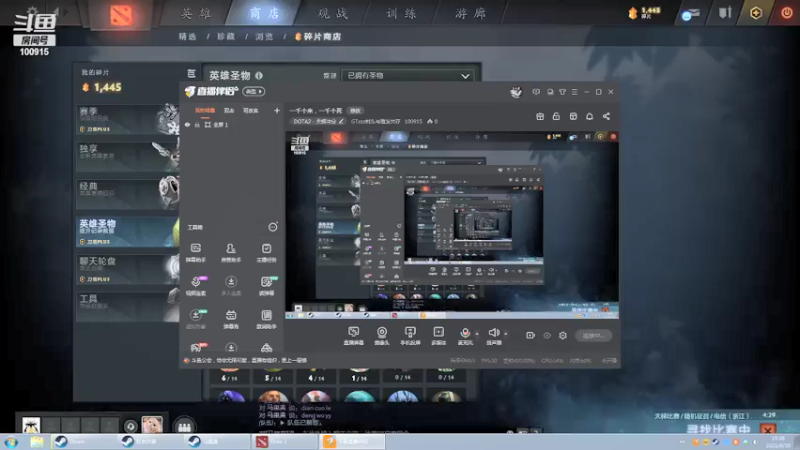Add the 摄像头 camera source
Viewport: 800px width, 450px height.
(382, 336)
